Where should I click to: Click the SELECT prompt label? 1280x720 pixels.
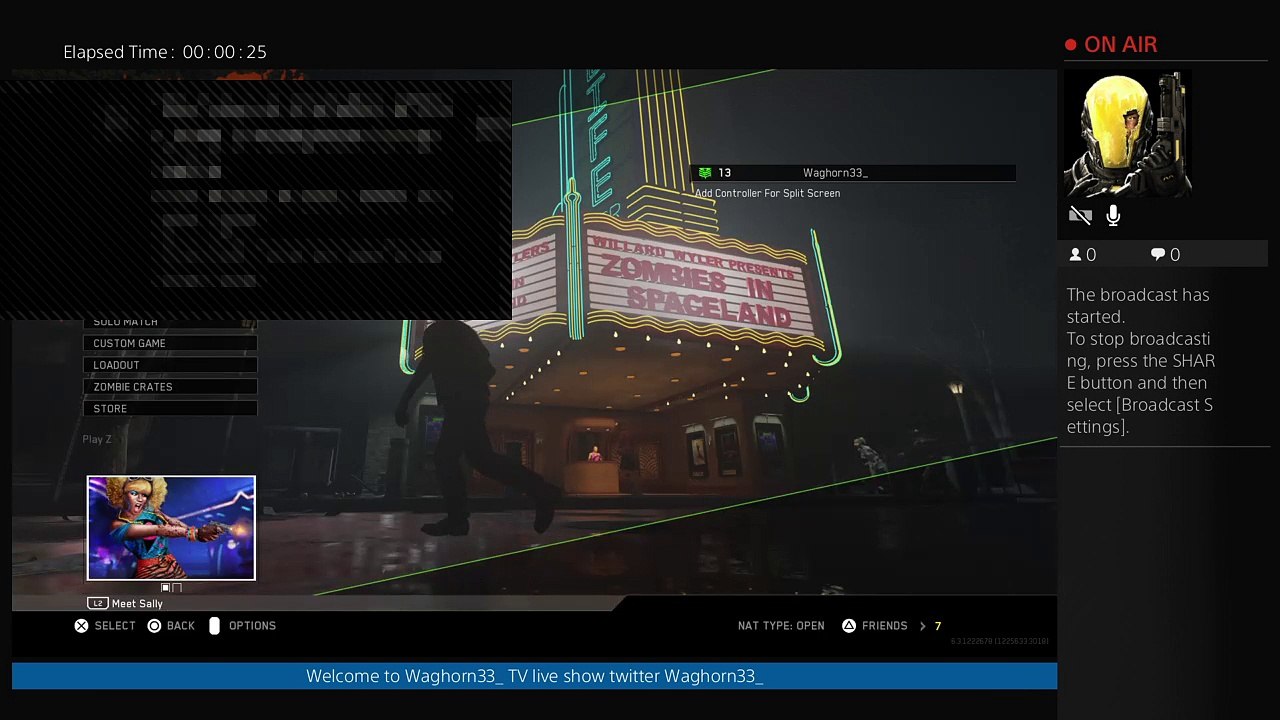115,626
